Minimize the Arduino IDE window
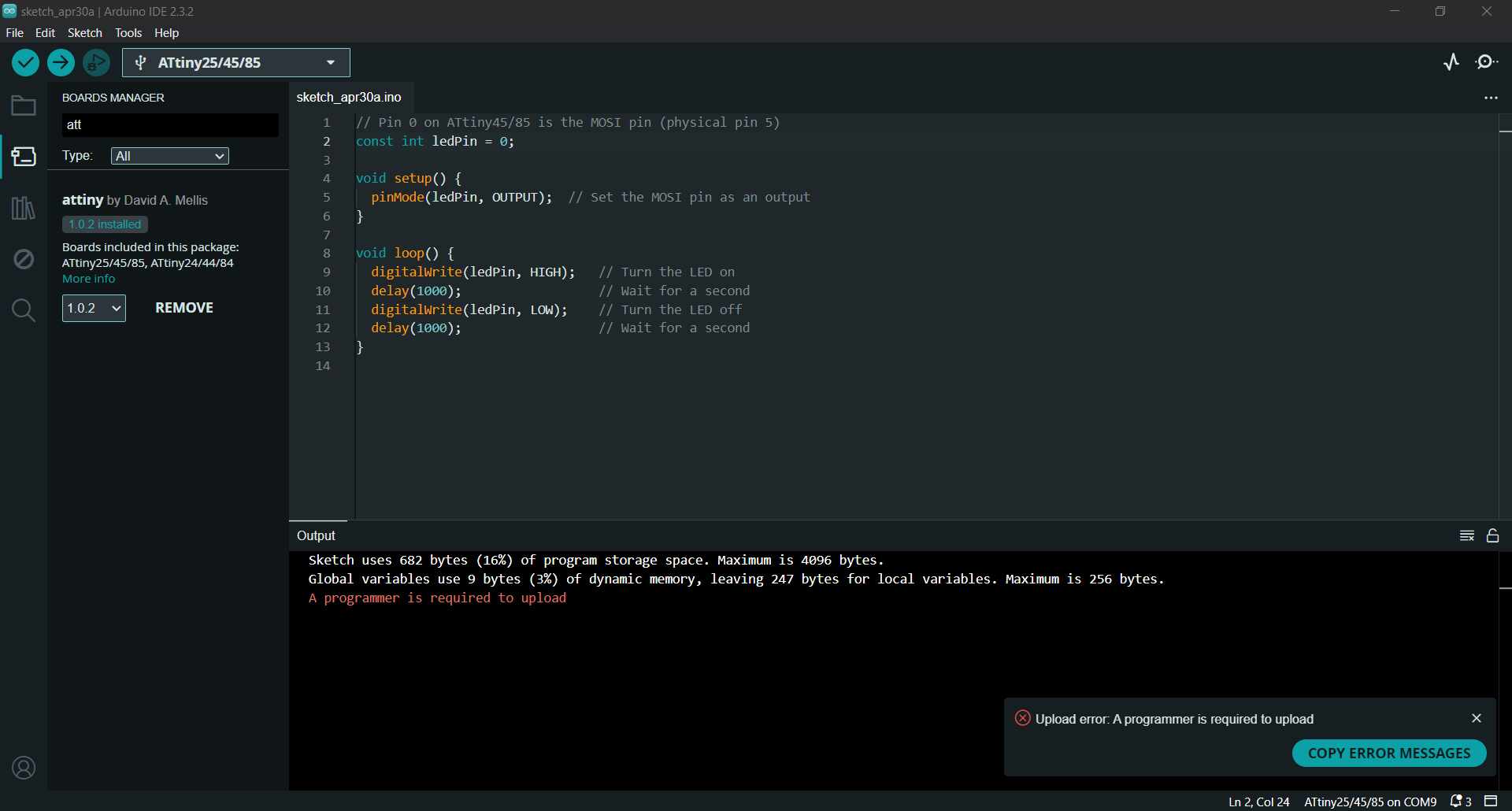The width and height of the screenshot is (1512, 811). click(x=1394, y=11)
